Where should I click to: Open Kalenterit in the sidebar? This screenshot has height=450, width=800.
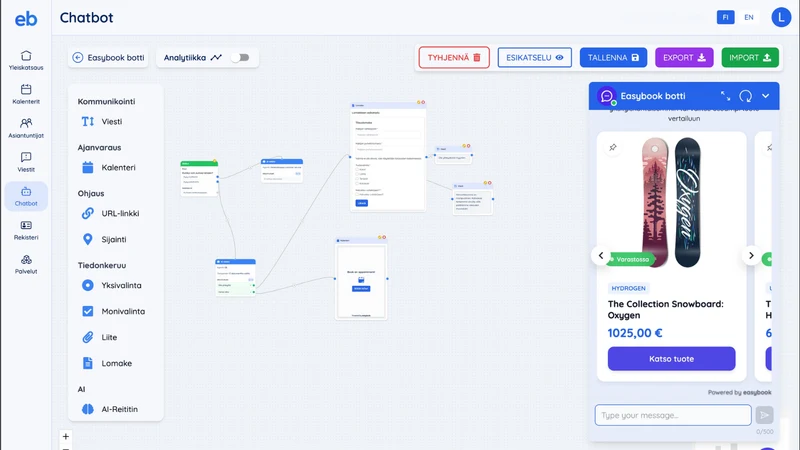(x=26, y=94)
